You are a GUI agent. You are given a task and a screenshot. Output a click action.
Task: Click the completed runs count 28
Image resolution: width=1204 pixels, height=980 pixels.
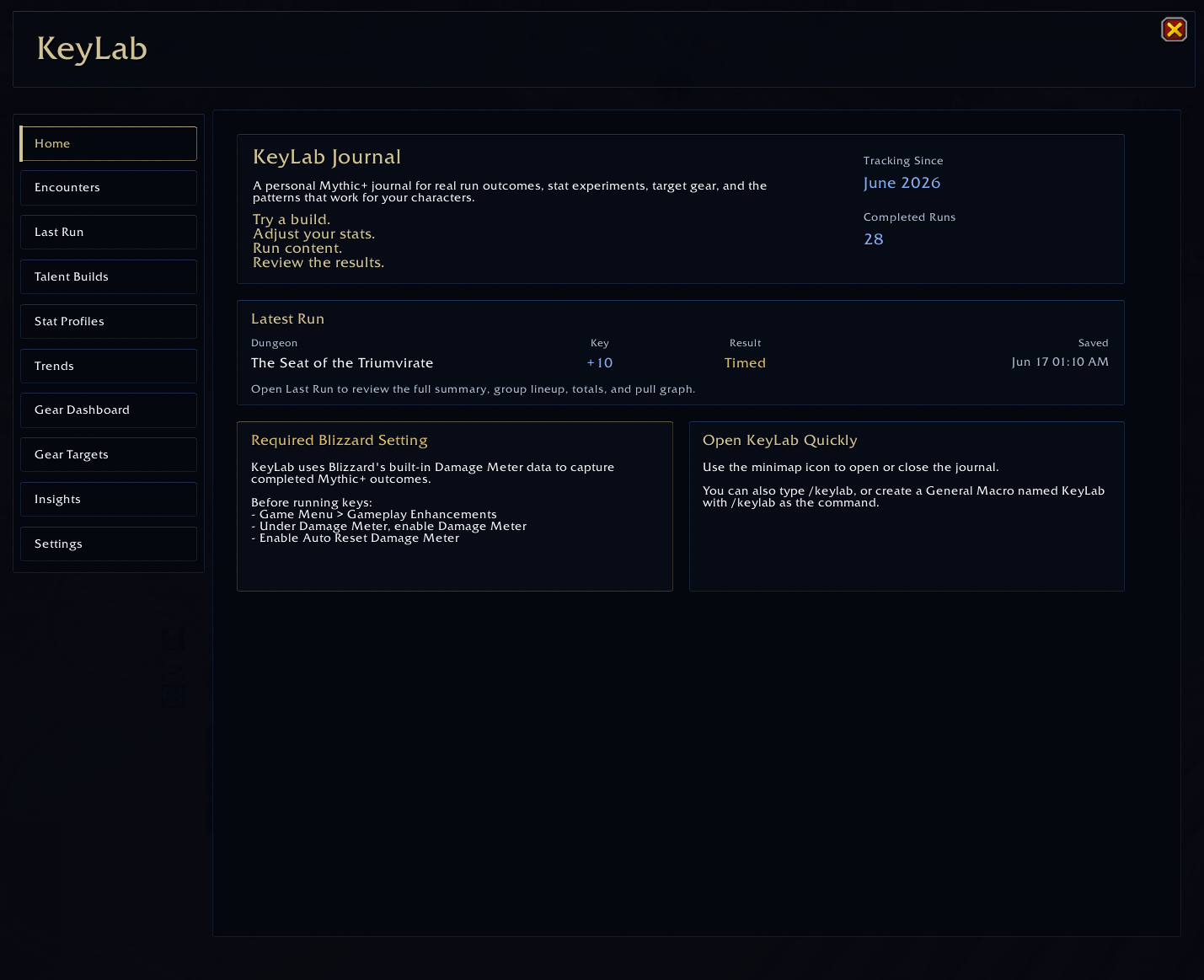[874, 239]
